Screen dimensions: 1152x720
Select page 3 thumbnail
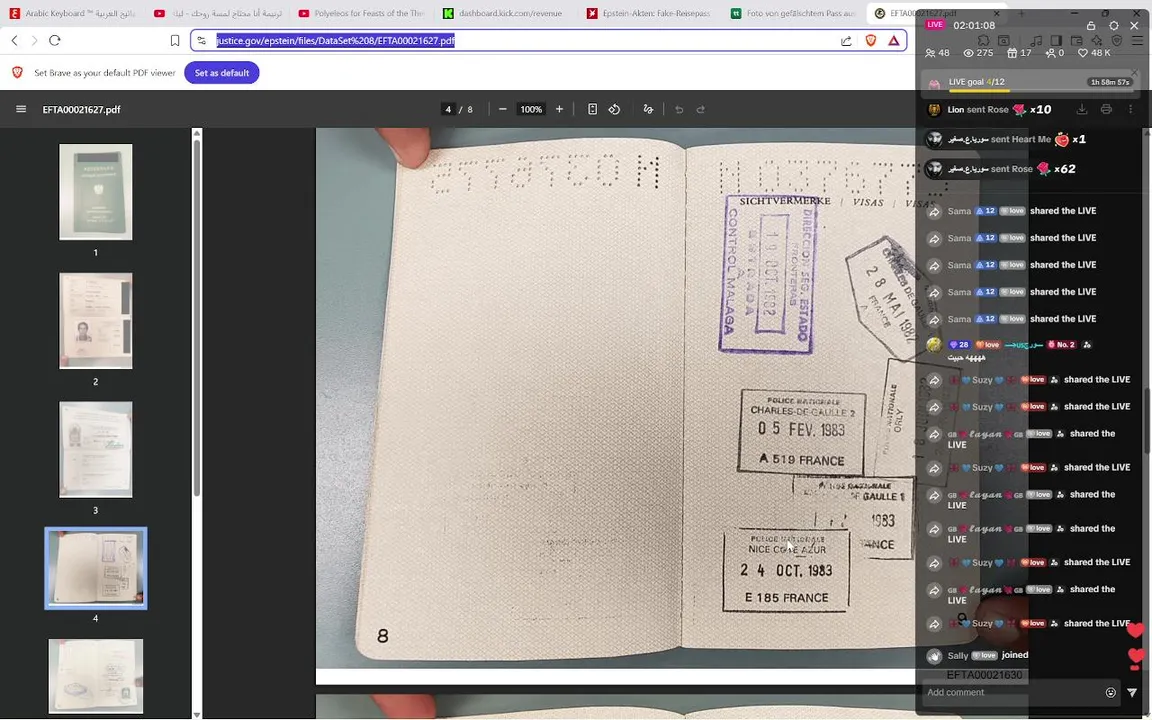(x=96, y=450)
